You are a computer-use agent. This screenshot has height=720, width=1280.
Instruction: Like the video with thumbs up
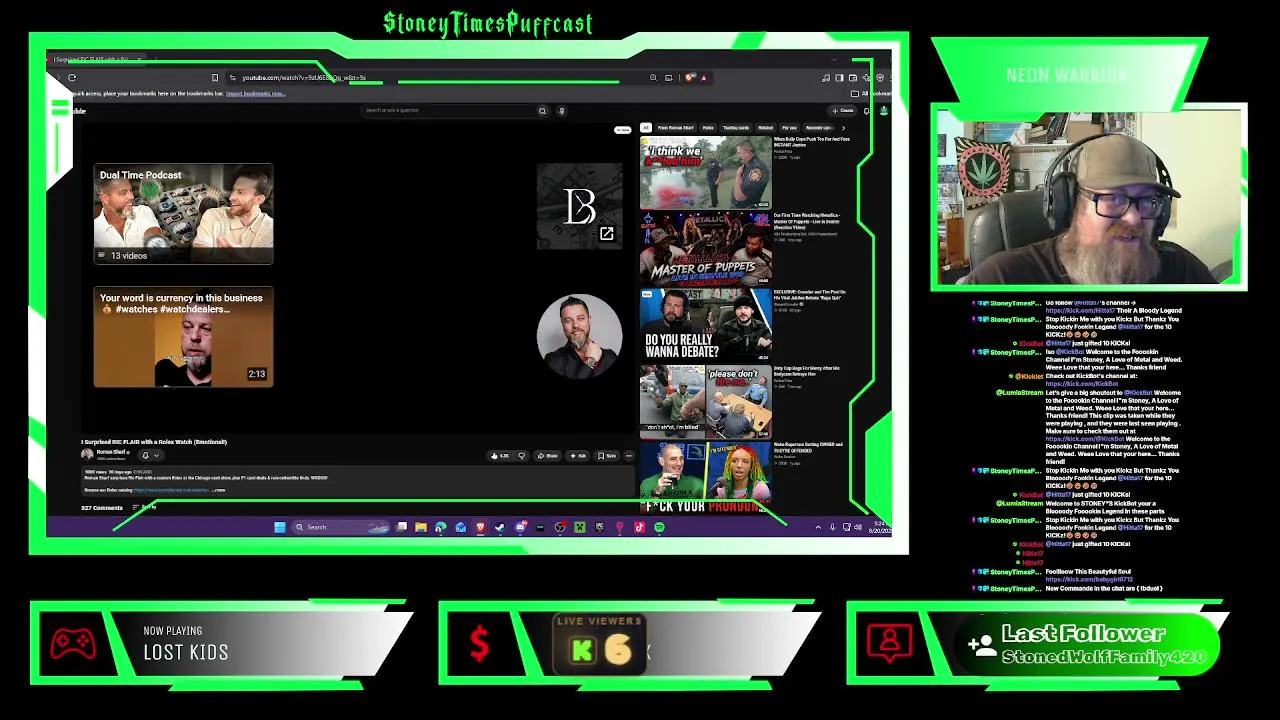point(499,456)
